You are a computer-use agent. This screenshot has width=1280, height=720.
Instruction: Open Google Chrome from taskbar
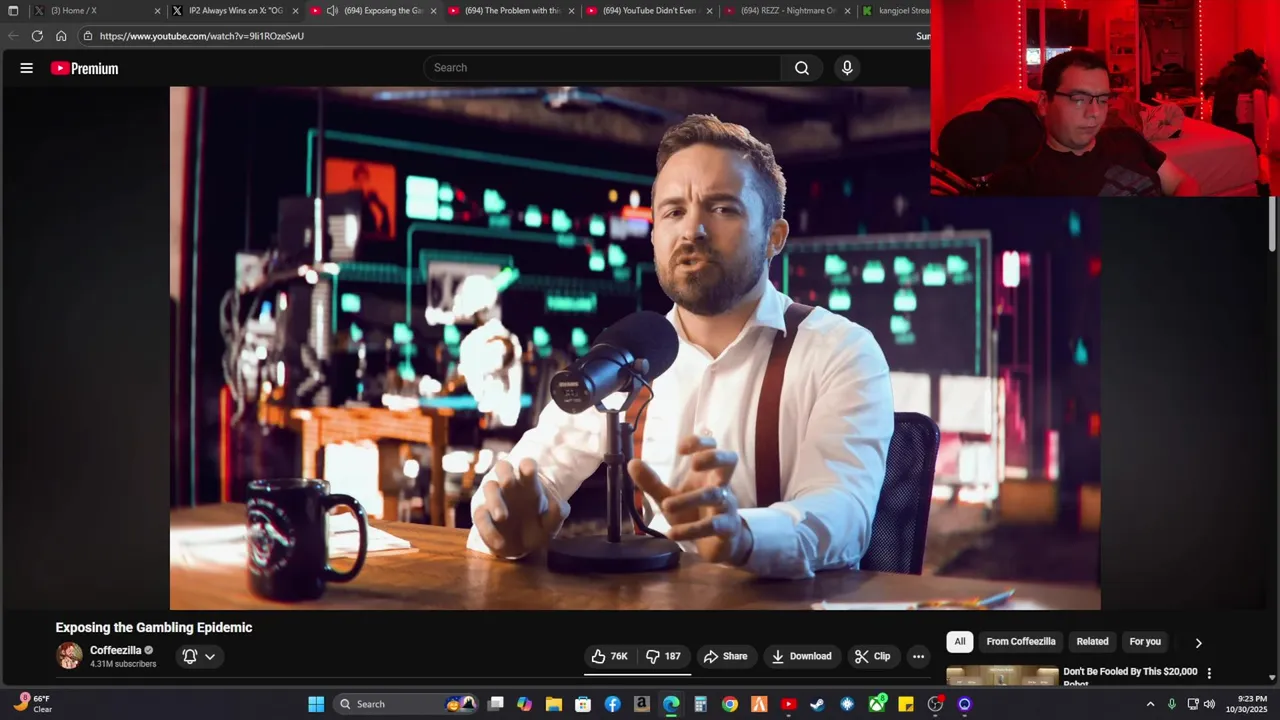click(x=730, y=704)
